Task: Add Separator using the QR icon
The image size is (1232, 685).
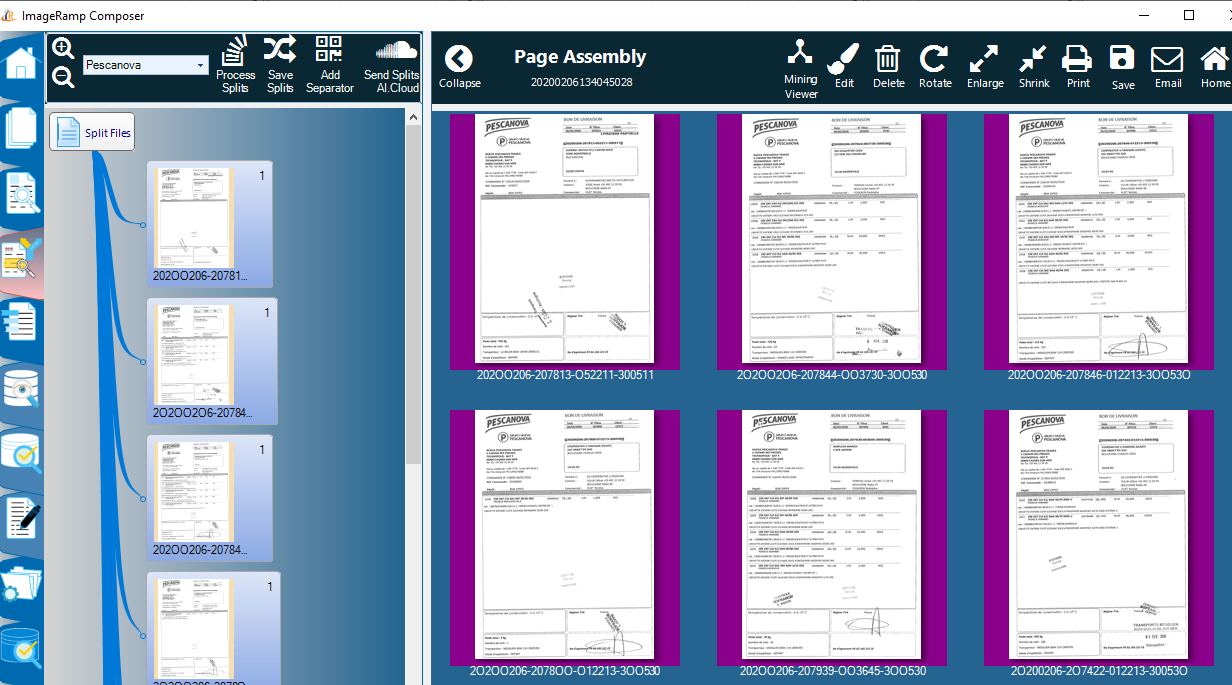Action: pyautogui.click(x=329, y=65)
